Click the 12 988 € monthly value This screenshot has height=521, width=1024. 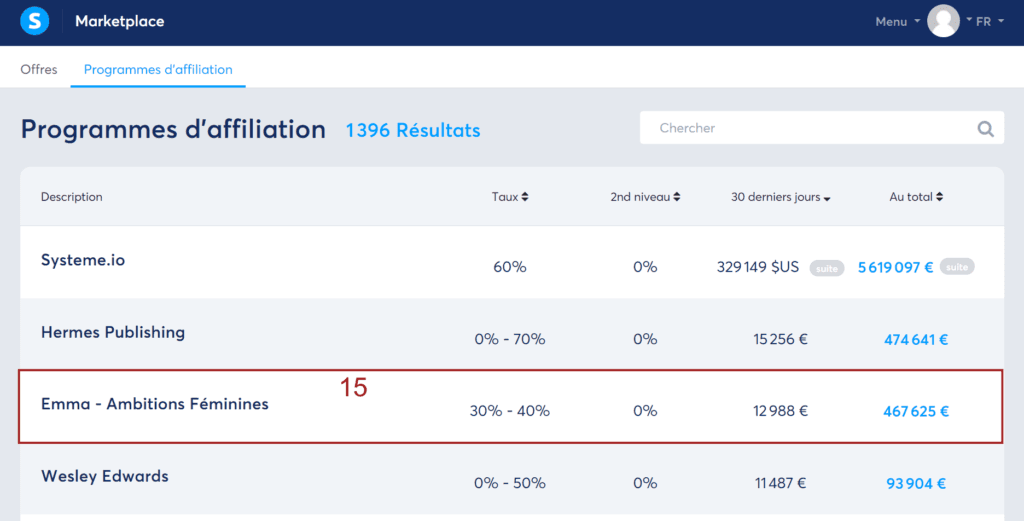coord(780,411)
